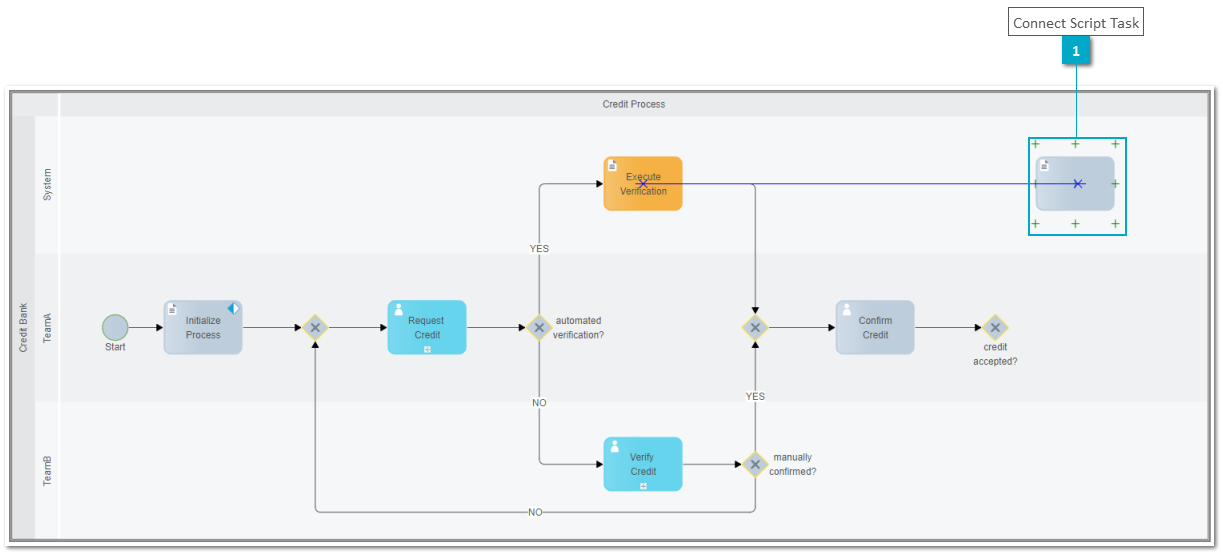Click the blue marker on Initialize Process
The image size is (1223, 555).
233,309
